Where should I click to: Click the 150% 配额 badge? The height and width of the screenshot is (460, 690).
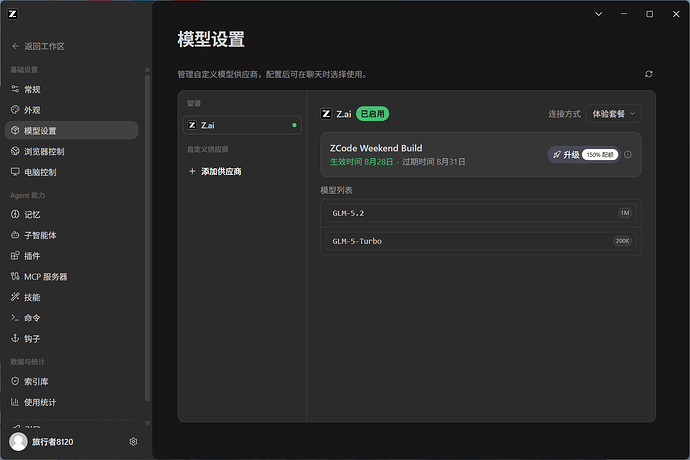600,155
